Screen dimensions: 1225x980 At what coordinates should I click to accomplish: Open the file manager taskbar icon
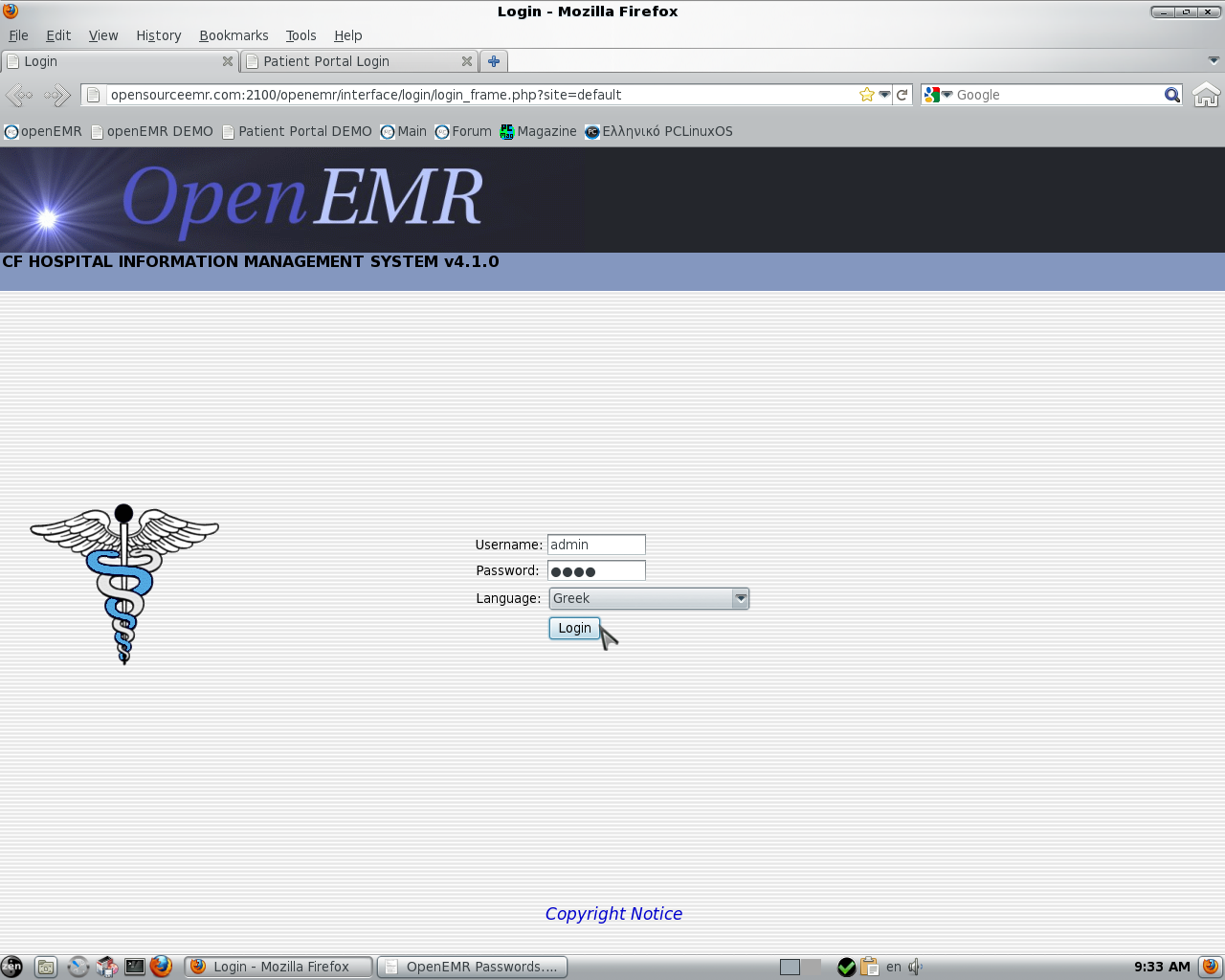coord(46,967)
